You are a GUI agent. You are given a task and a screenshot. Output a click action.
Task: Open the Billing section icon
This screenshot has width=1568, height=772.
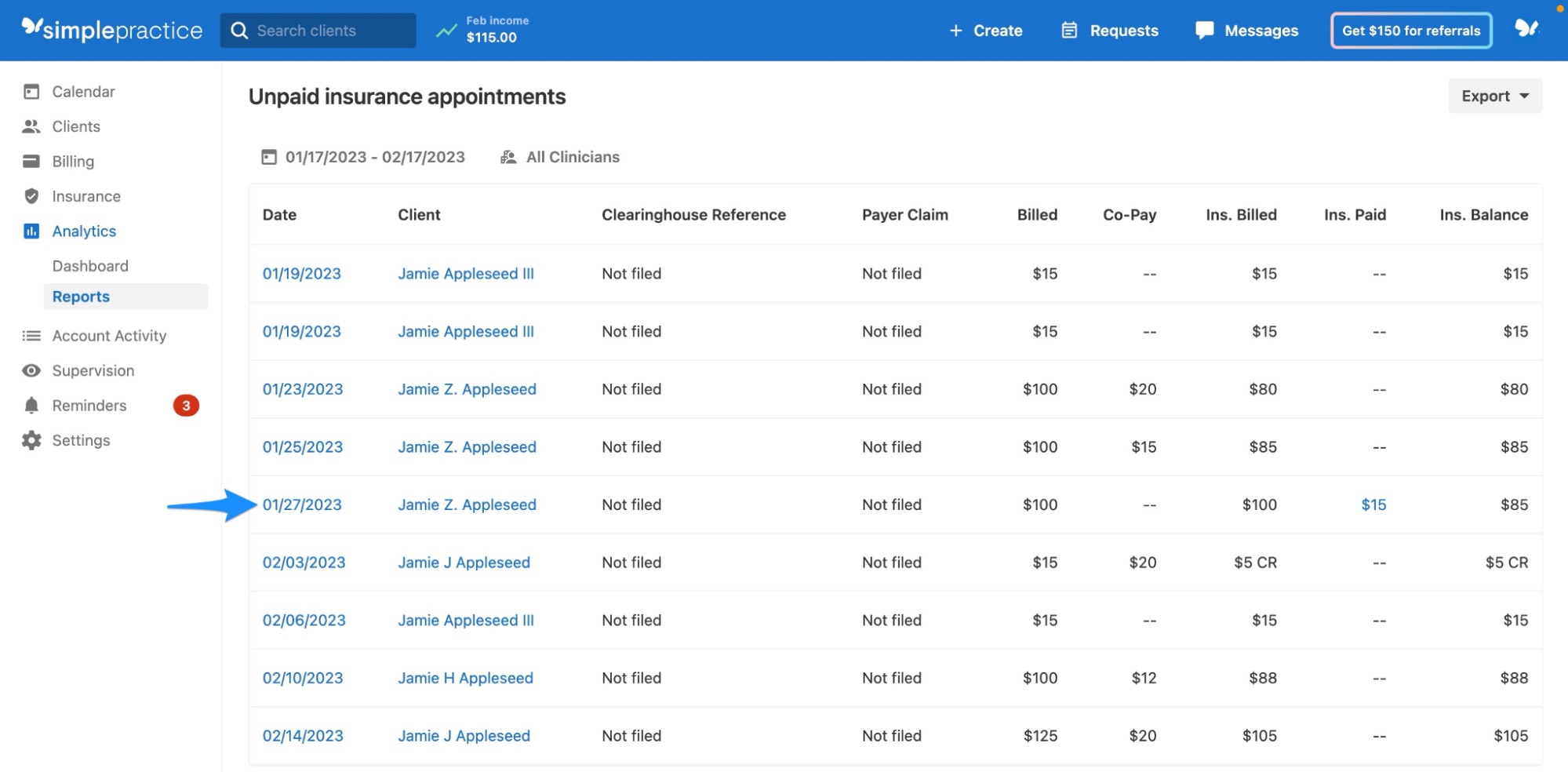[31, 161]
